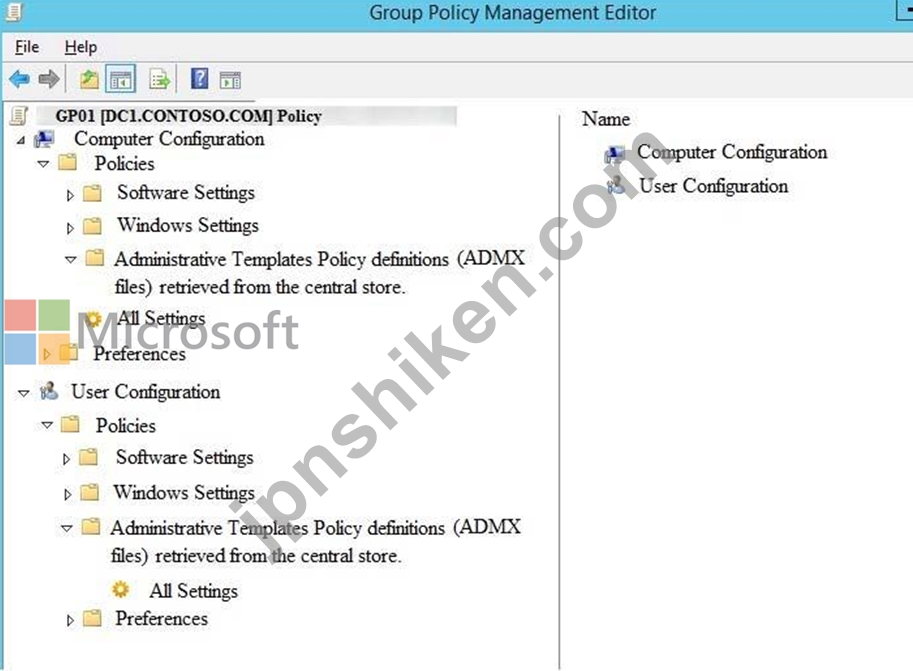Toggle the Show/Hide Console Tree icon
The width and height of the screenshot is (913, 671).
pos(121,79)
